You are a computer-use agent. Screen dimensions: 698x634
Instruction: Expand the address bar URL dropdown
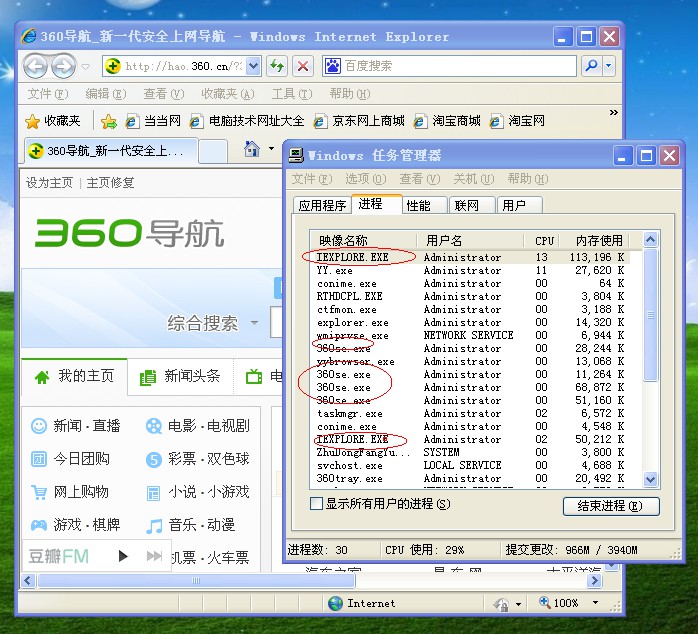253,66
